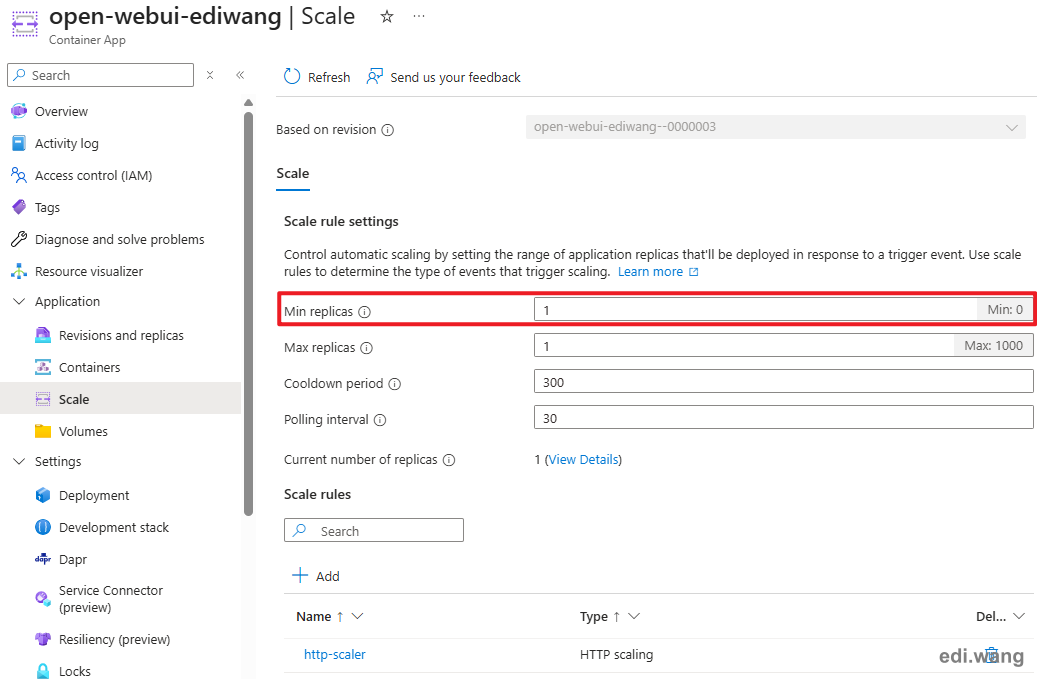Image resolution: width=1037 pixels, height=679 pixels.
Task: Click the info icon beside Cooldown period
Action: click(x=395, y=384)
